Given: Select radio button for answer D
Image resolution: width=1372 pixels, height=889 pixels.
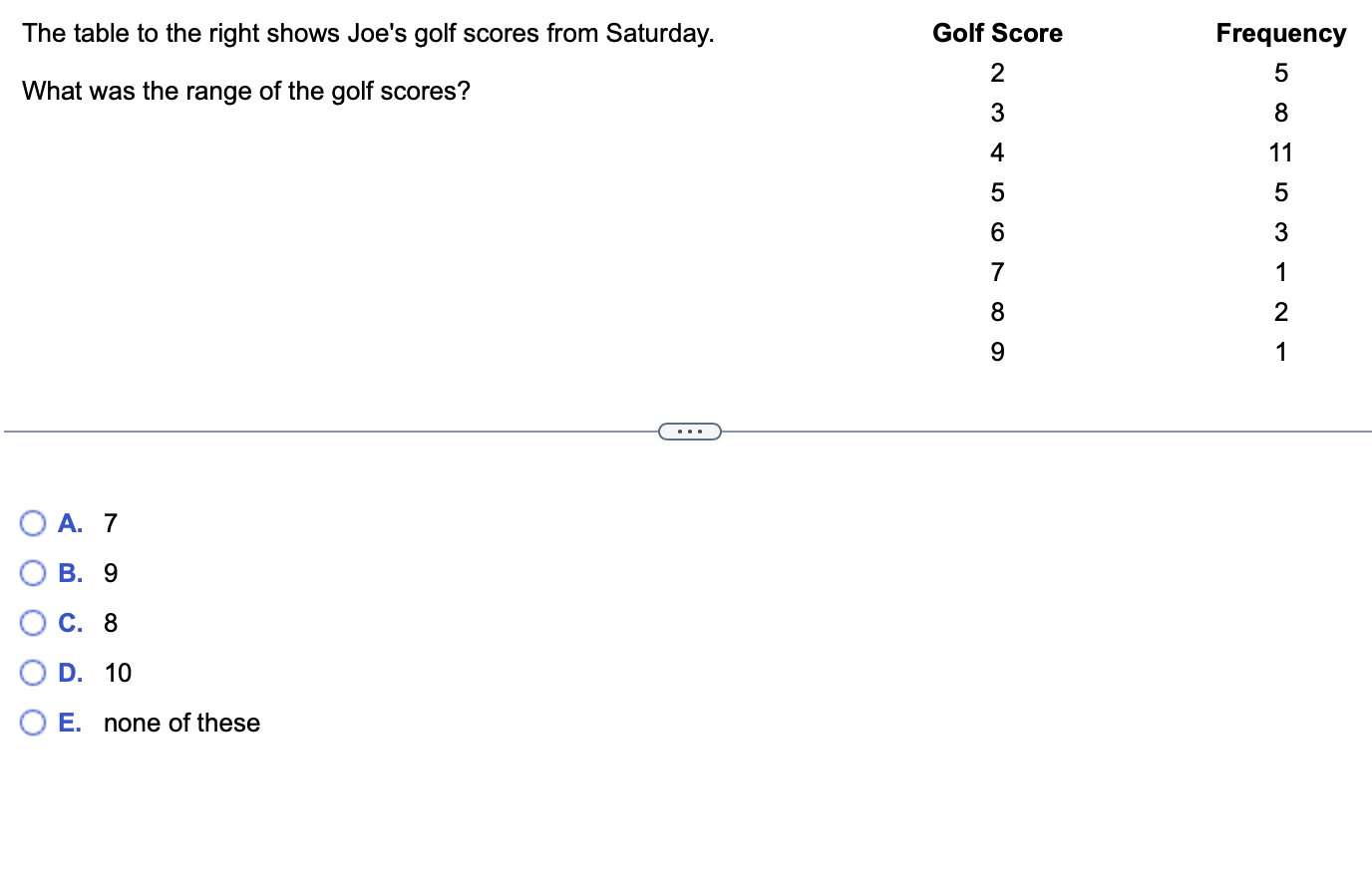Looking at the screenshot, I should coord(33,673).
